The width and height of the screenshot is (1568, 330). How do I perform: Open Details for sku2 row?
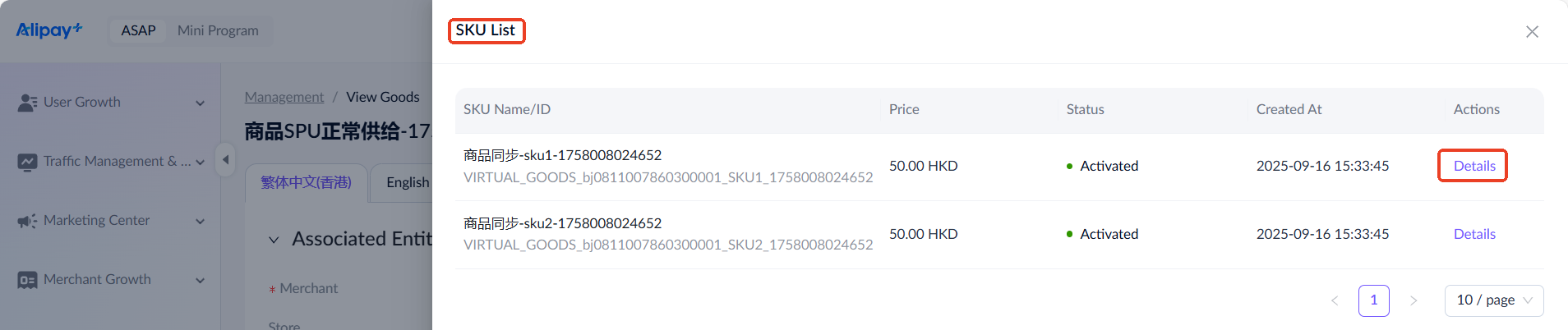tap(1473, 234)
